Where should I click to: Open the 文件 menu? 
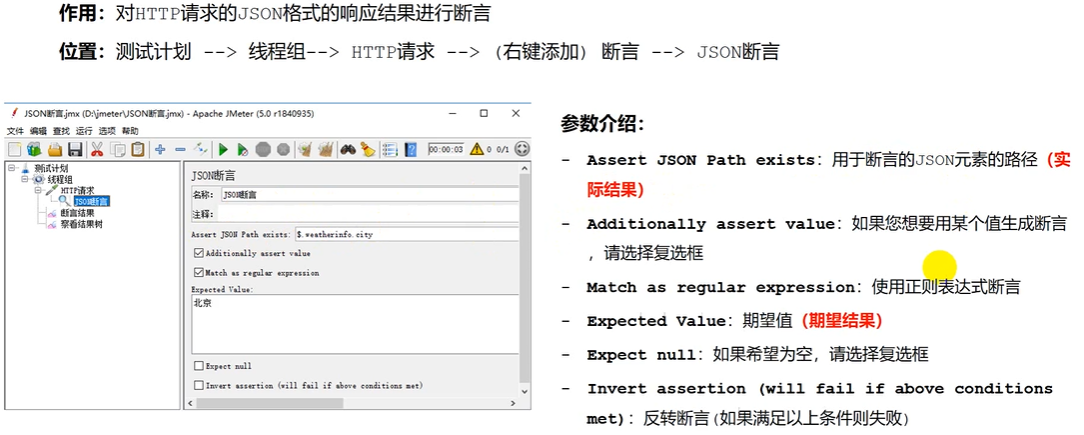tap(15, 131)
